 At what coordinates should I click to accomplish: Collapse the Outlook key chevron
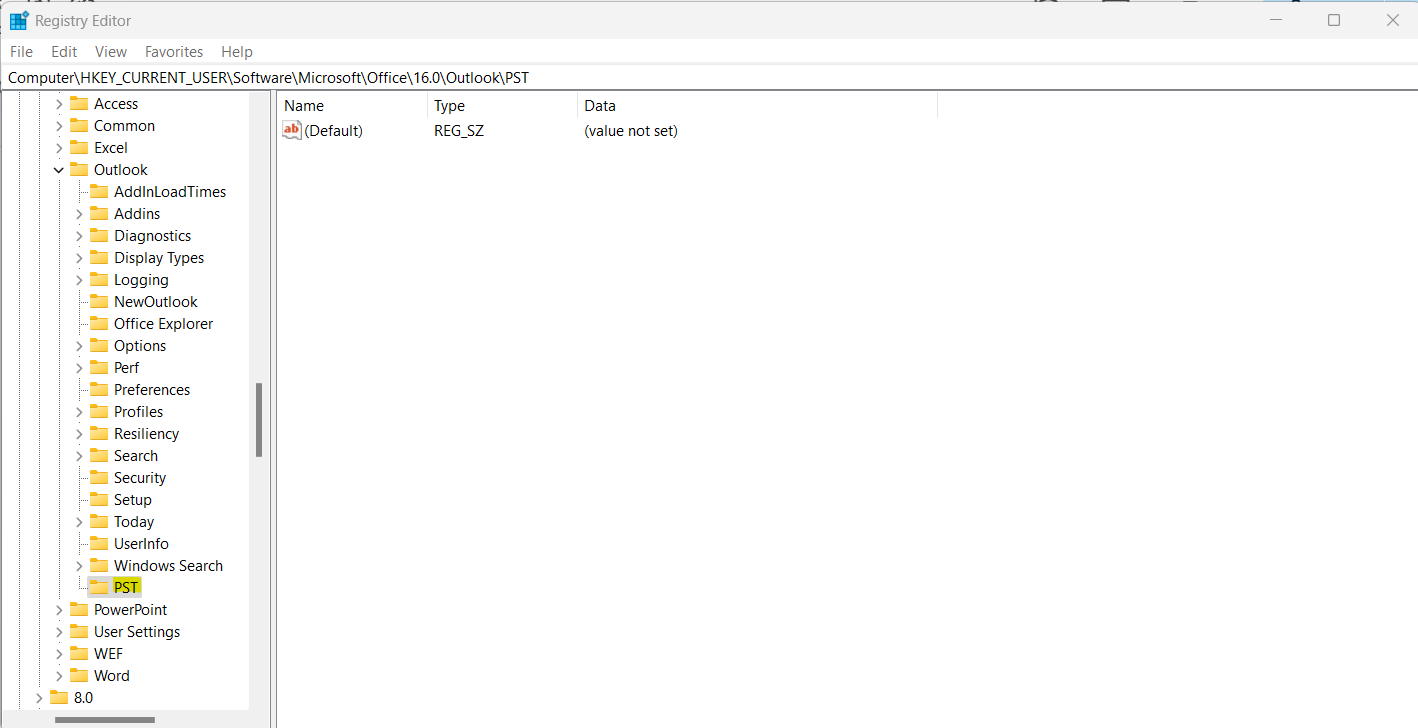coord(59,170)
